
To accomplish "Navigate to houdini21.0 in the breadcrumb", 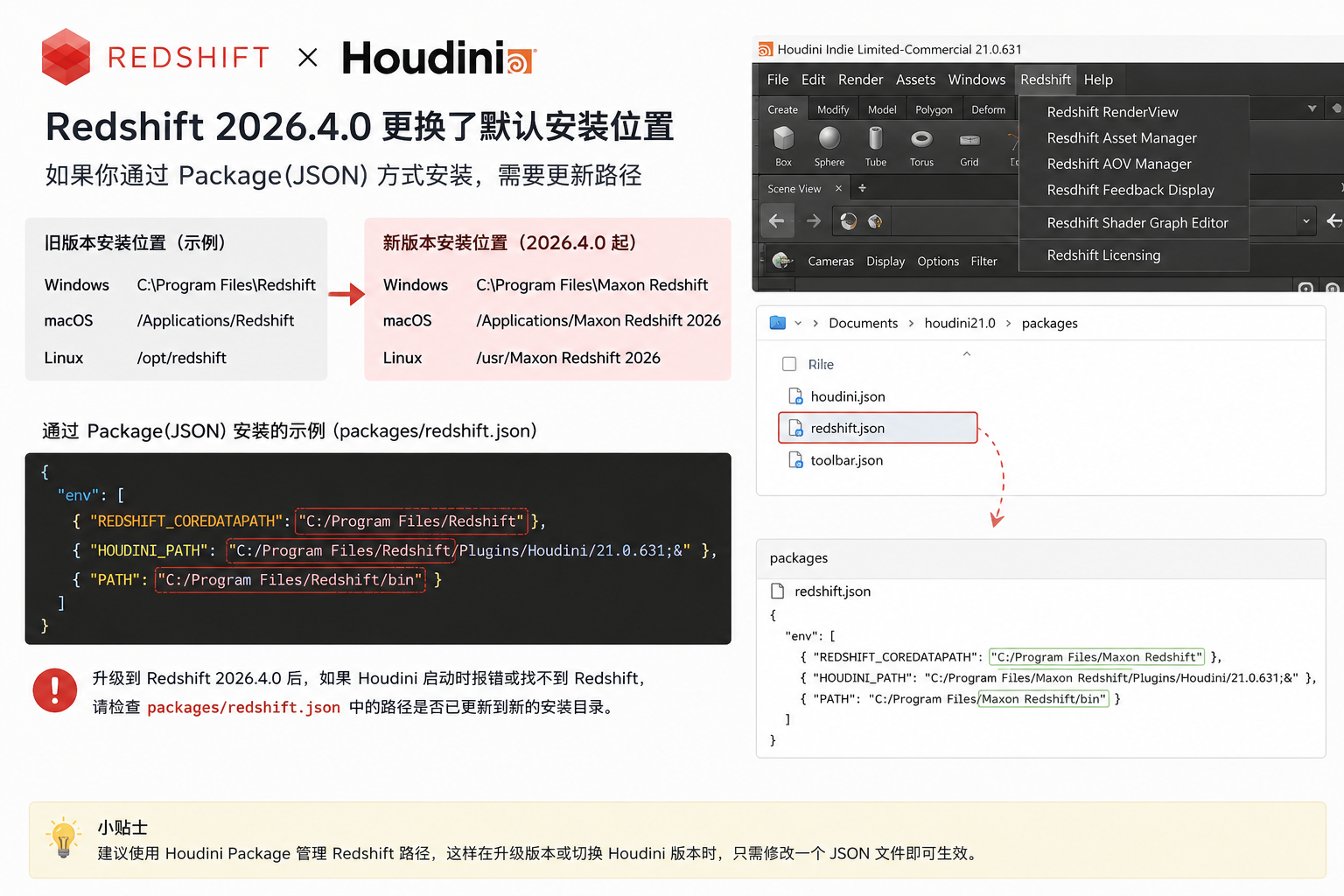I will (960, 323).
